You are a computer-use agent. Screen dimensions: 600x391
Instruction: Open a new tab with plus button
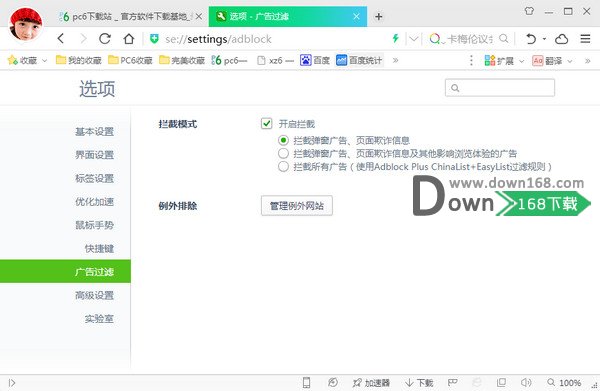(378, 16)
